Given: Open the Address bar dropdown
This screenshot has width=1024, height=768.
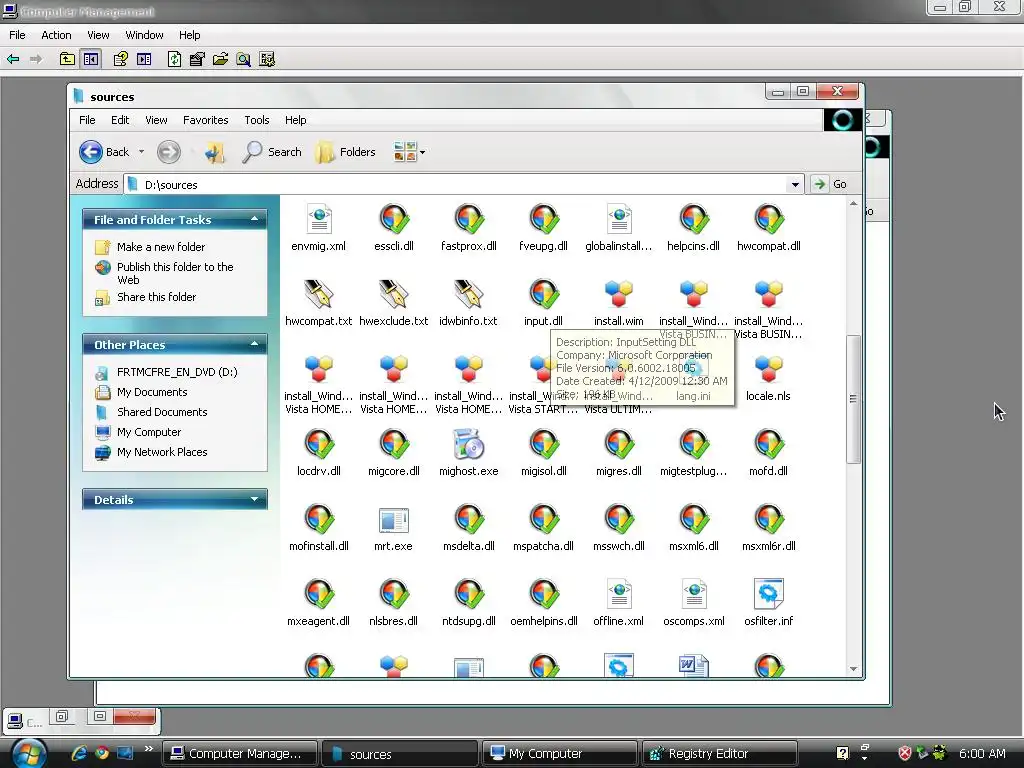Looking at the screenshot, I should click(795, 184).
